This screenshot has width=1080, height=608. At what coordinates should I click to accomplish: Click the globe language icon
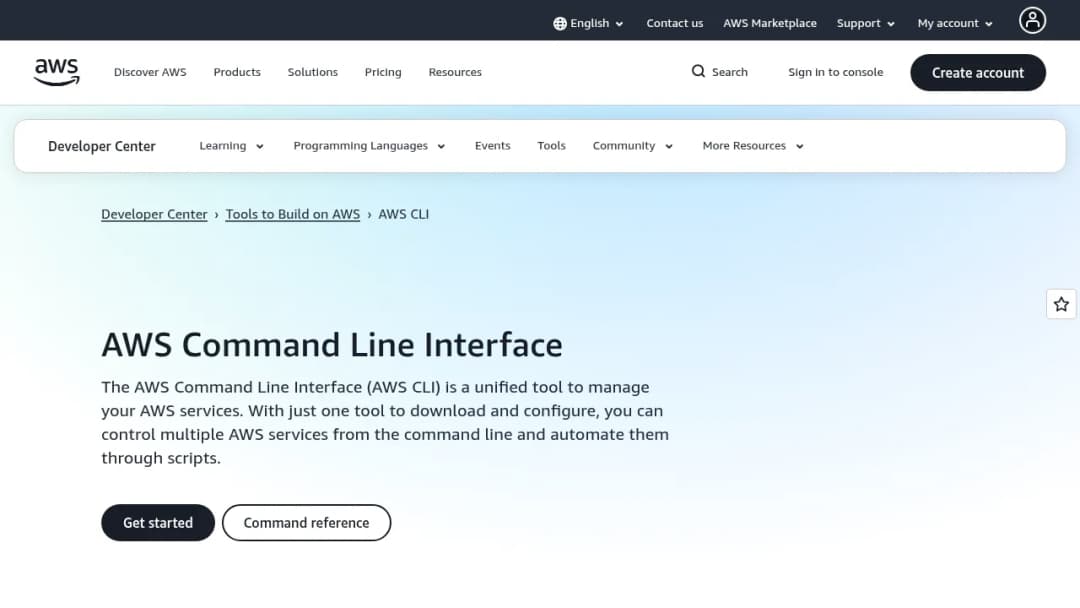560,23
